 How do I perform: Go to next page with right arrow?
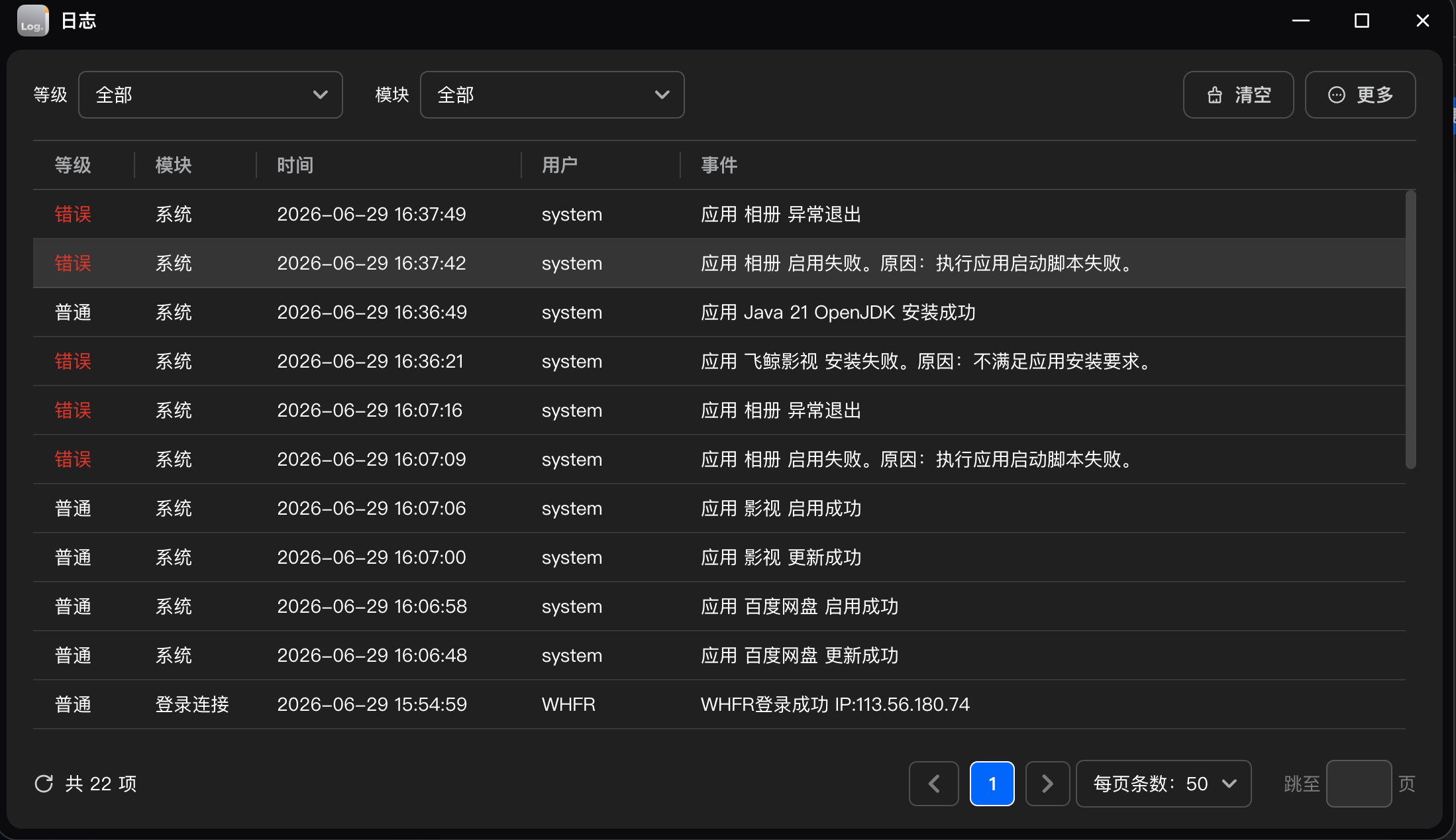pyautogui.click(x=1047, y=784)
